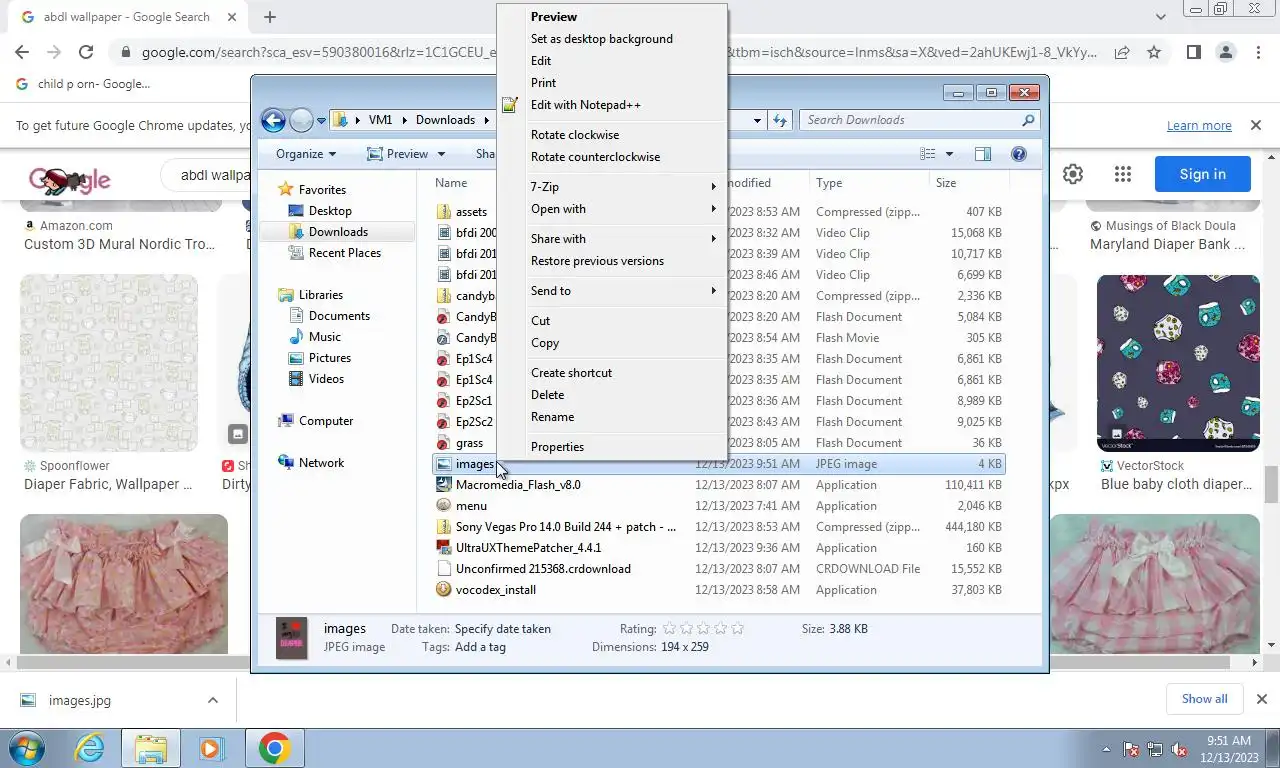Open Chrome's three-dot menu
Screen dimensions: 1280x768
point(1258,52)
